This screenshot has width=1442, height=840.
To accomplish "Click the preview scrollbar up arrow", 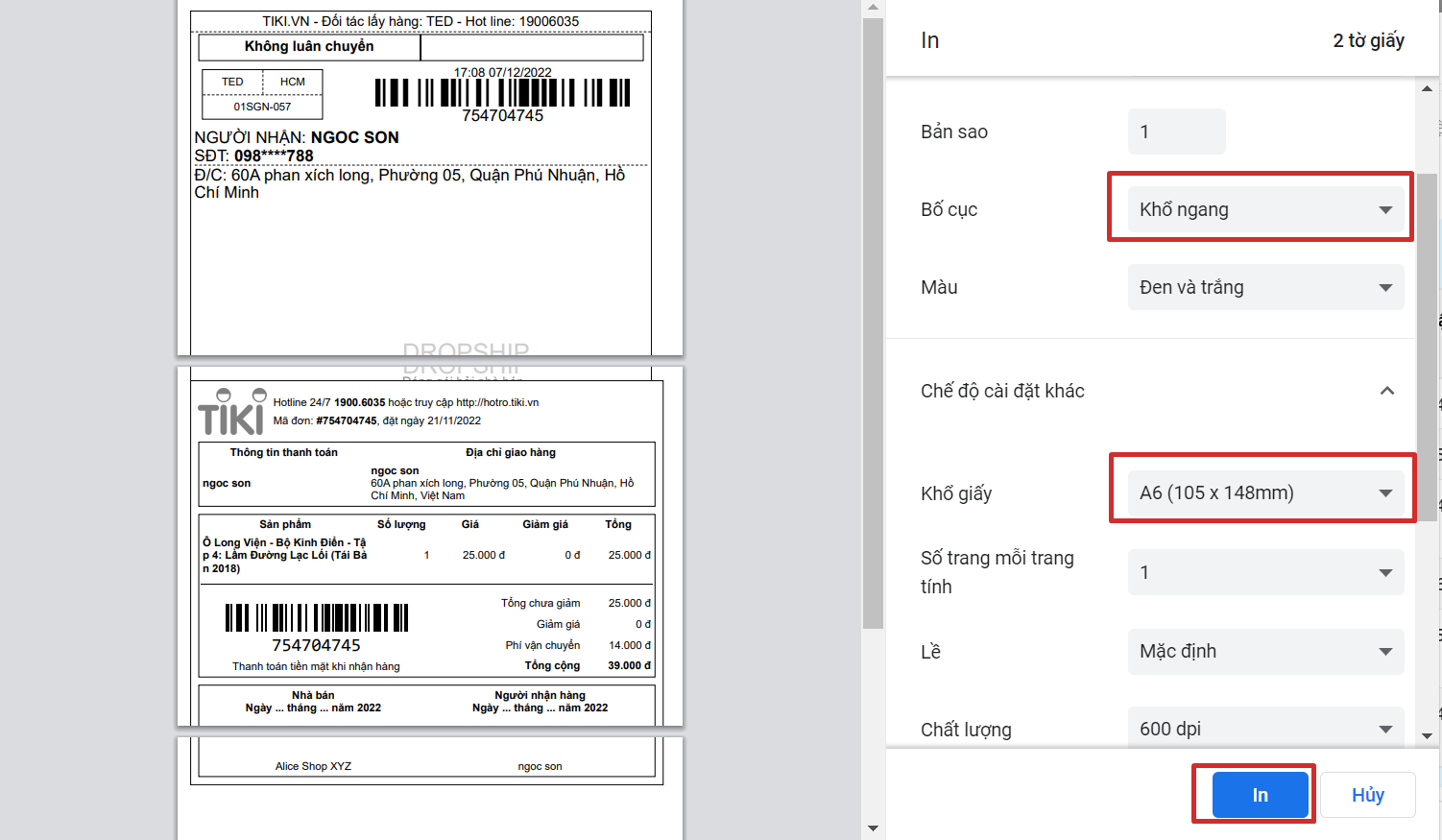I will [872, 8].
